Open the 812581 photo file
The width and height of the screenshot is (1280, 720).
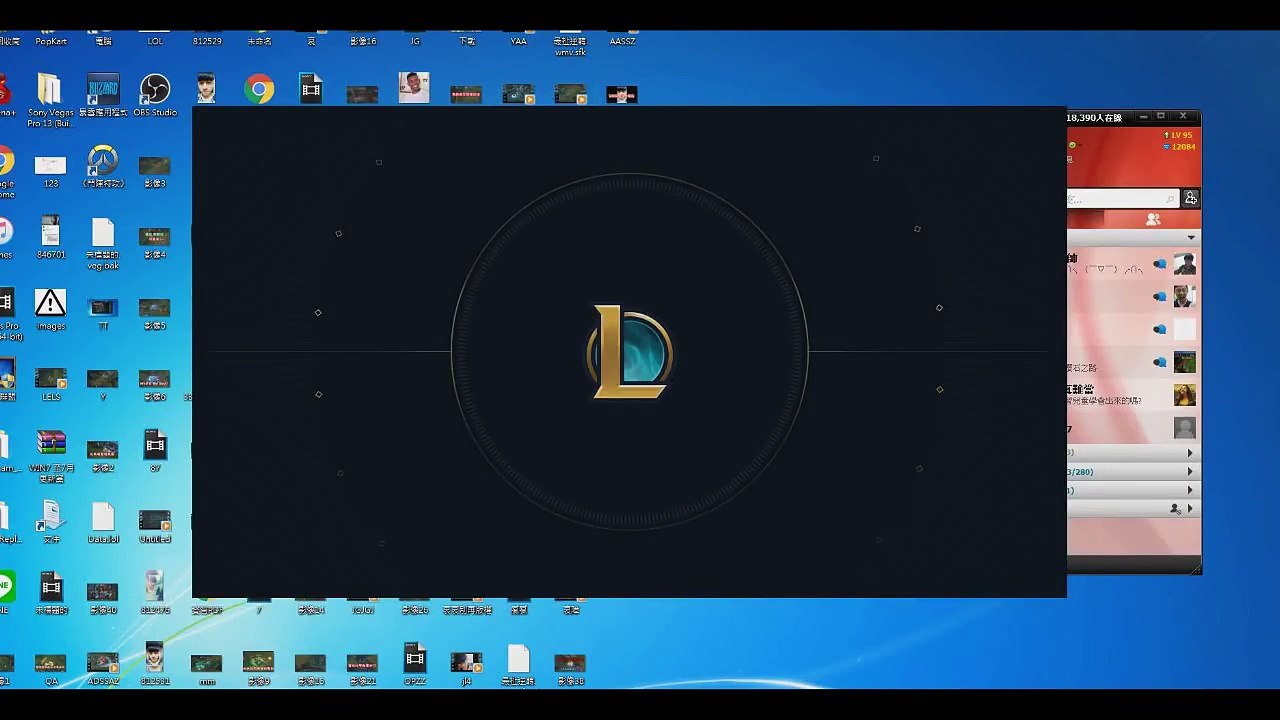pos(154,664)
